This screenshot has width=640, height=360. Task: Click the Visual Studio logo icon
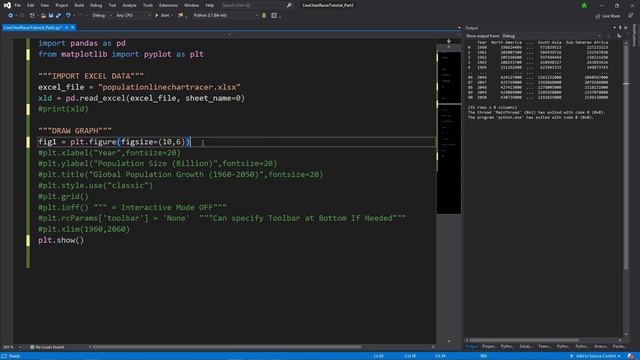[7, 5]
